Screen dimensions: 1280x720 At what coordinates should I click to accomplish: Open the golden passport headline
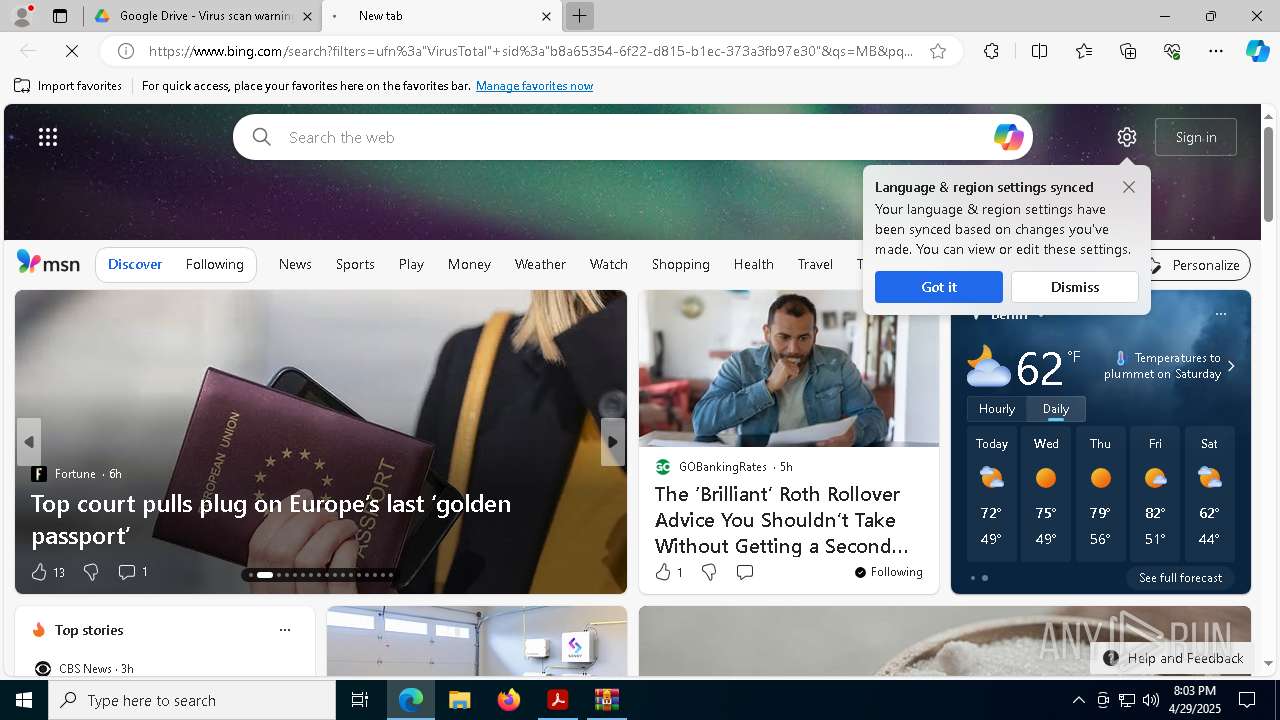click(x=271, y=519)
